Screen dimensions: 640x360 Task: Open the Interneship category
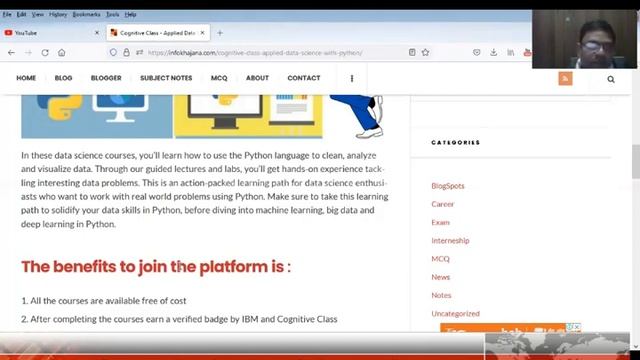(x=450, y=240)
